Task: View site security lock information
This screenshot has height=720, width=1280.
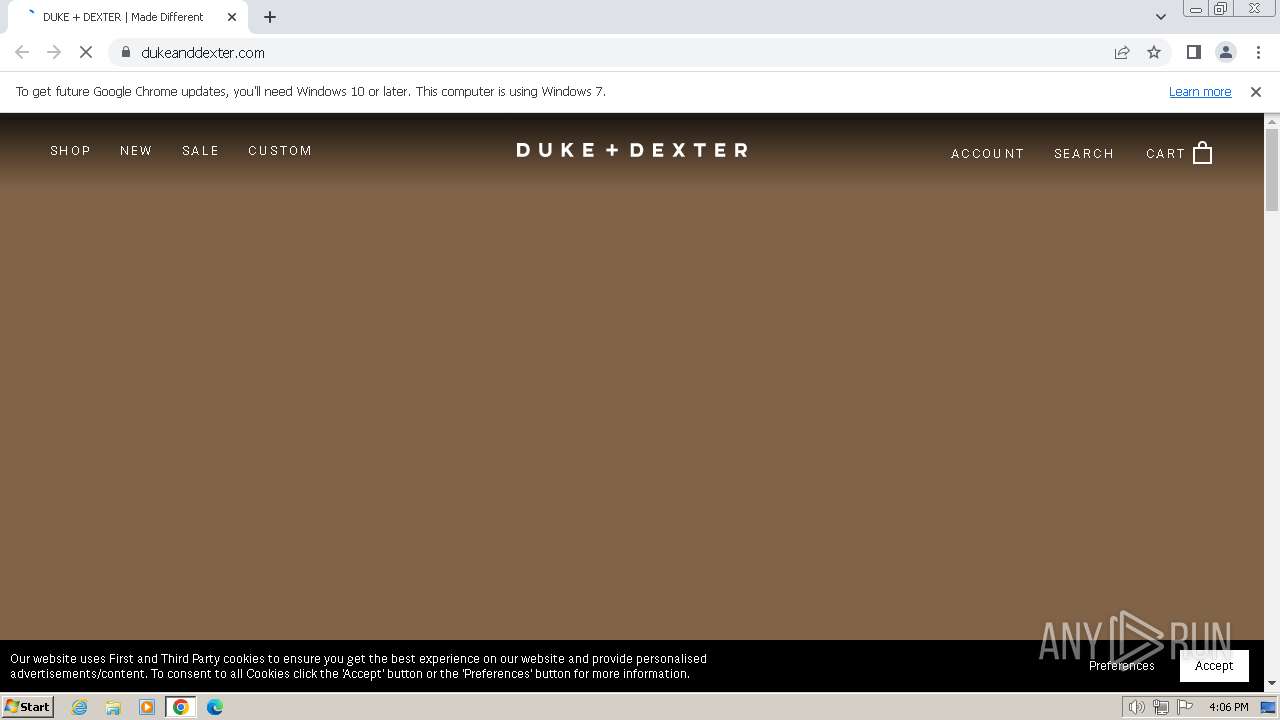Action: [x=126, y=52]
